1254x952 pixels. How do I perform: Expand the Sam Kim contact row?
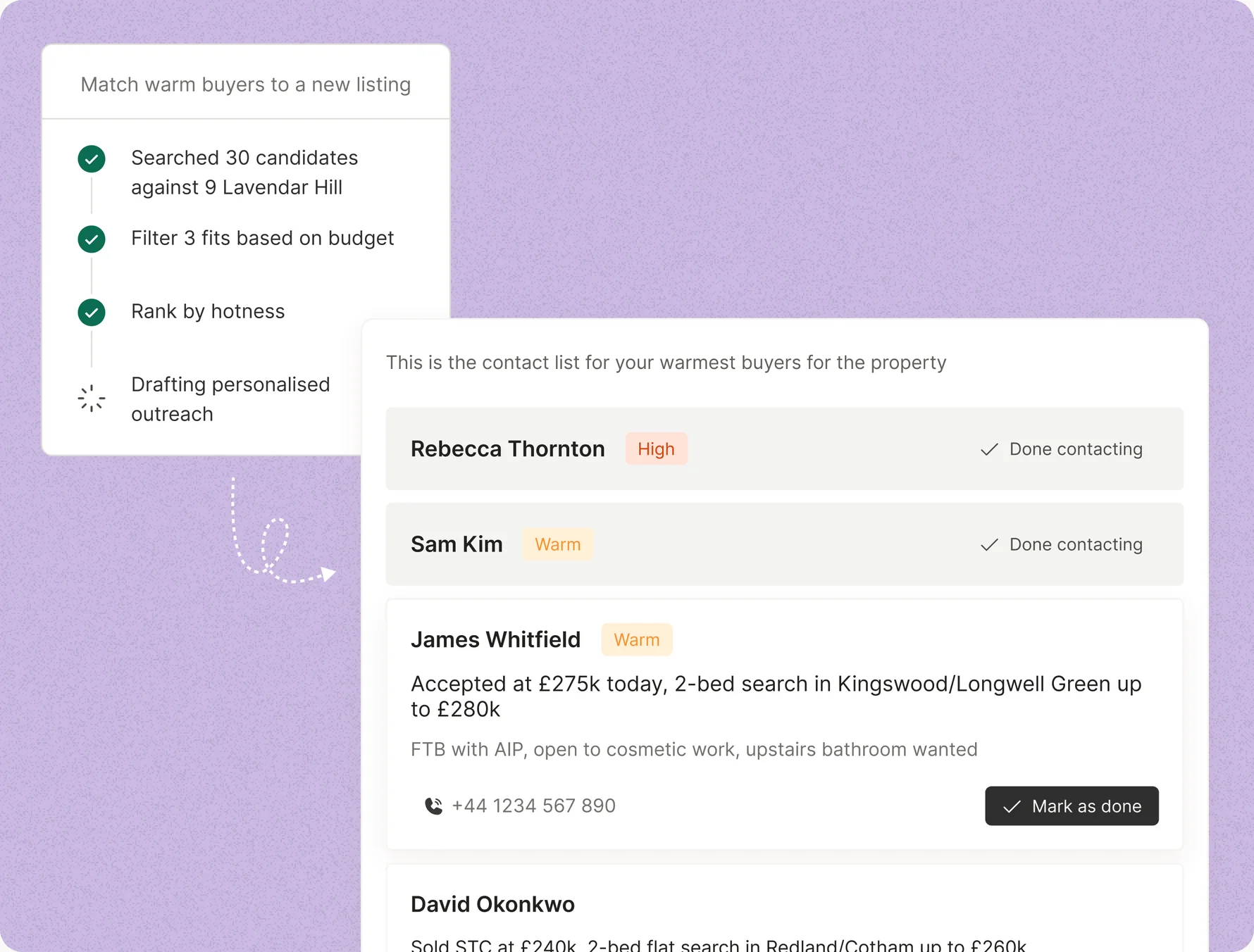coord(784,544)
